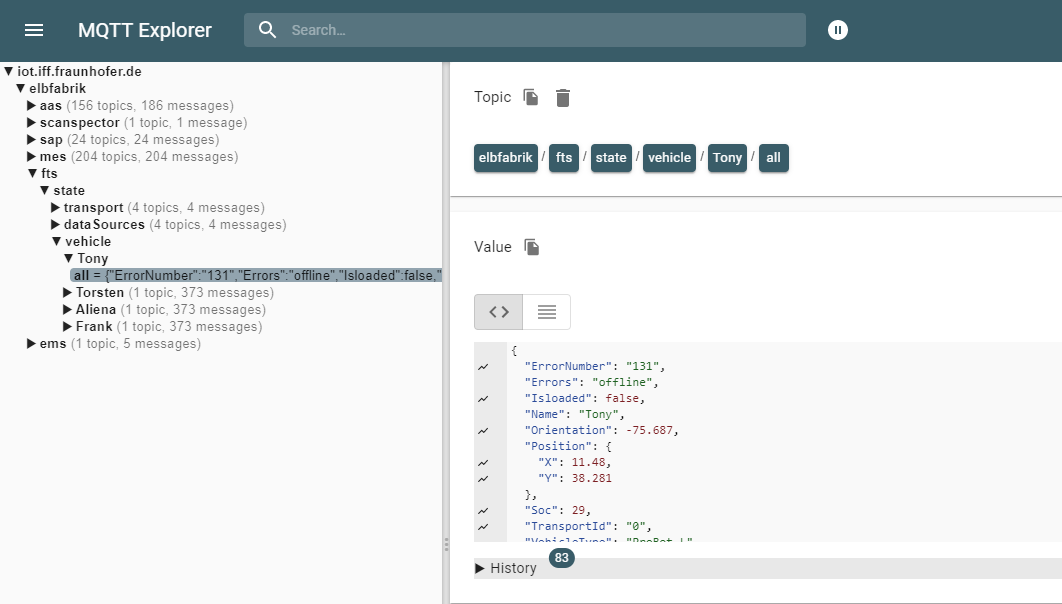Open the hamburger menu

34,30
